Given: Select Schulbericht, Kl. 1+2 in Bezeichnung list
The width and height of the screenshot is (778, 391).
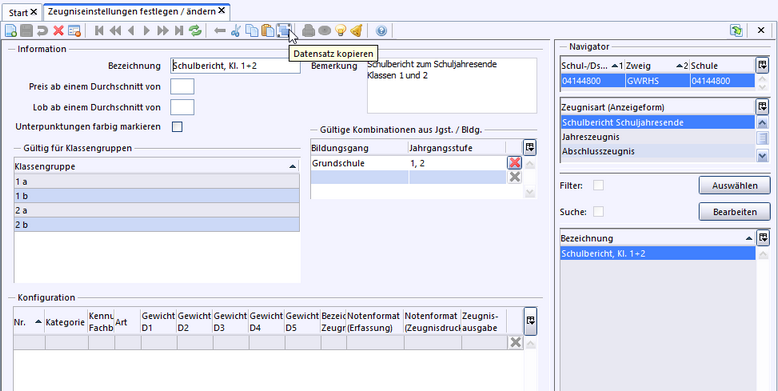Looking at the screenshot, I should tap(657, 254).
